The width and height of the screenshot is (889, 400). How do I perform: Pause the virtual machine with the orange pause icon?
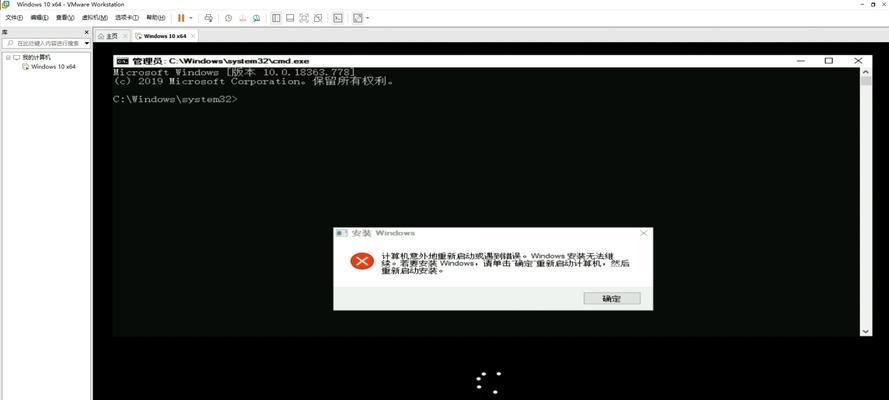coord(181,18)
